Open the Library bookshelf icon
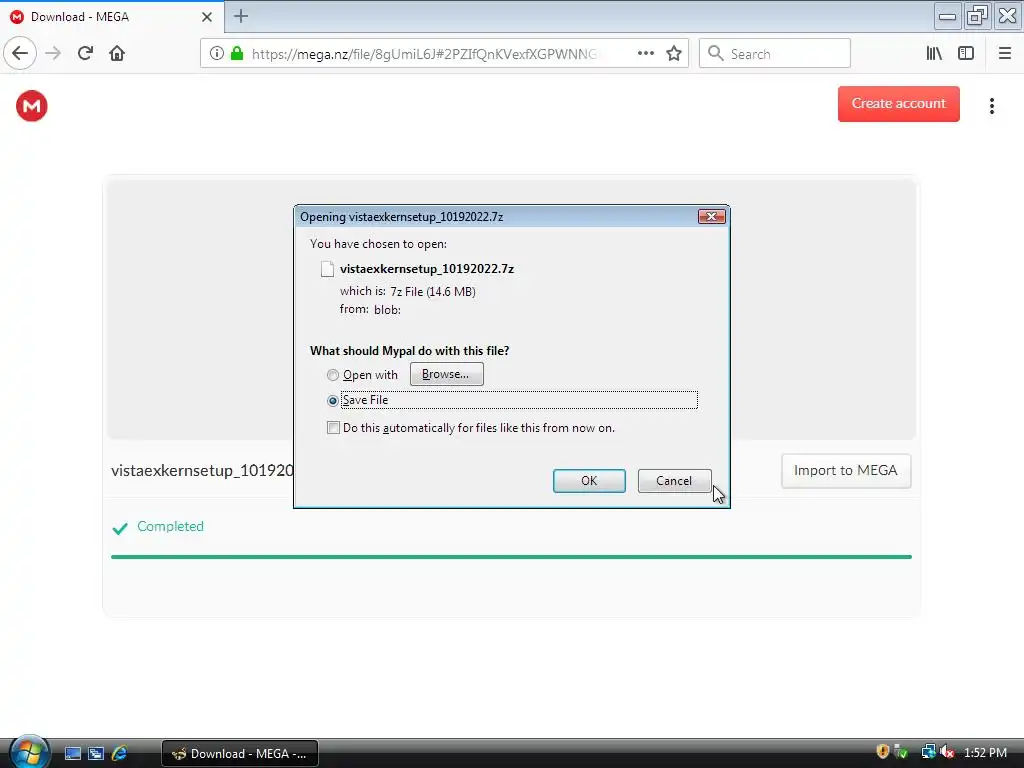 [x=934, y=54]
